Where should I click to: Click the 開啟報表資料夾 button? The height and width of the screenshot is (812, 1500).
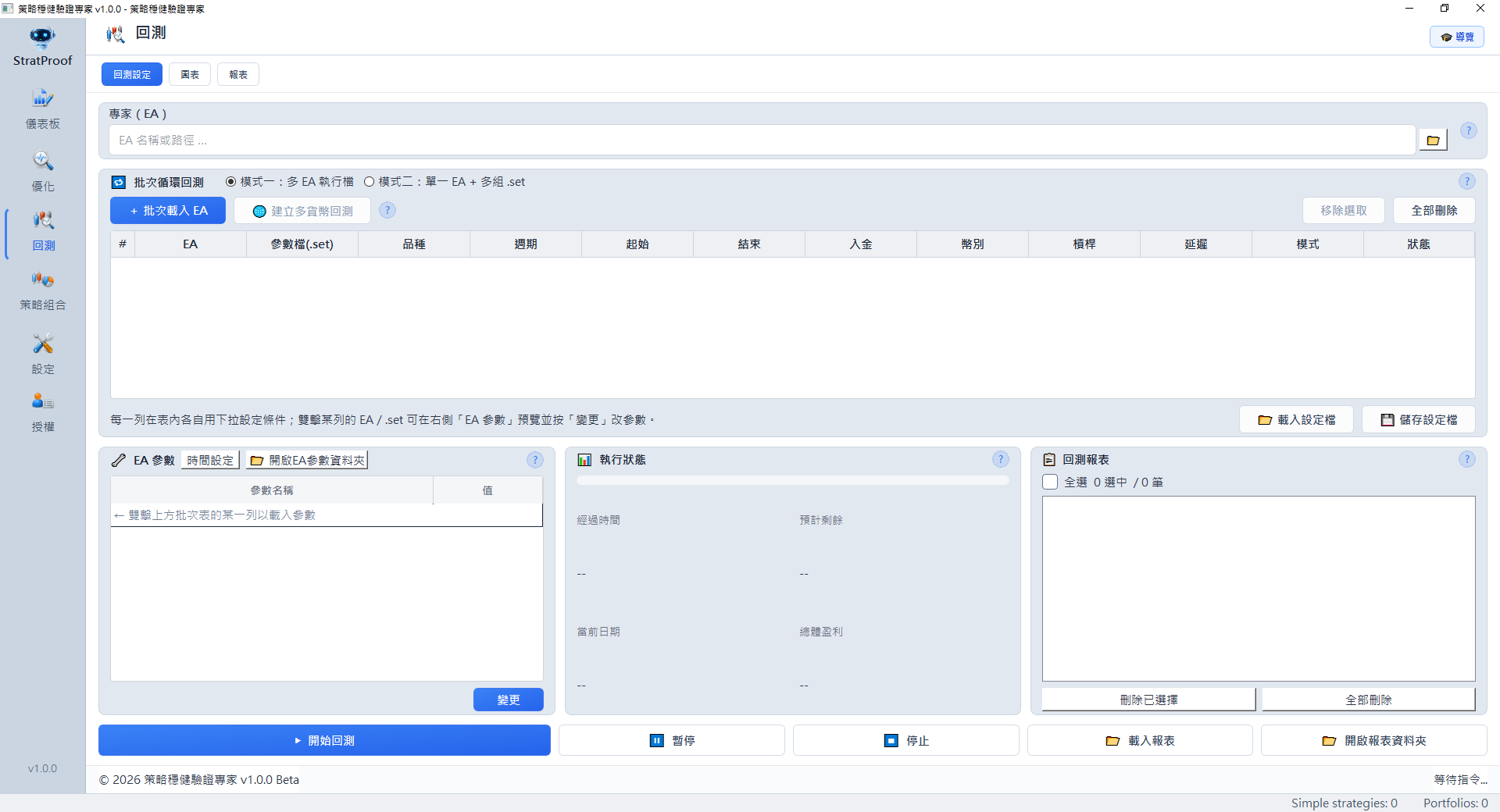[1374, 740]
